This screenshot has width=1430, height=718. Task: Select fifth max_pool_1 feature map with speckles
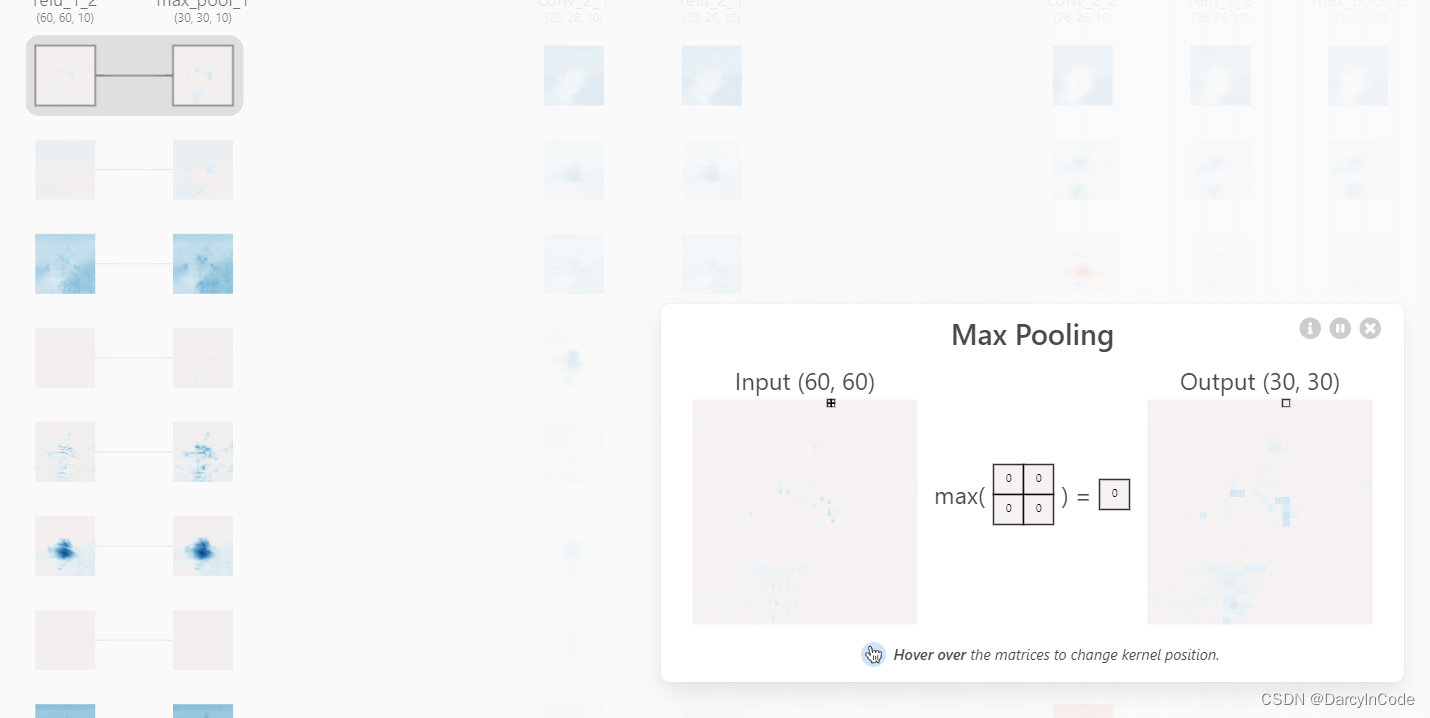point(203,451)
